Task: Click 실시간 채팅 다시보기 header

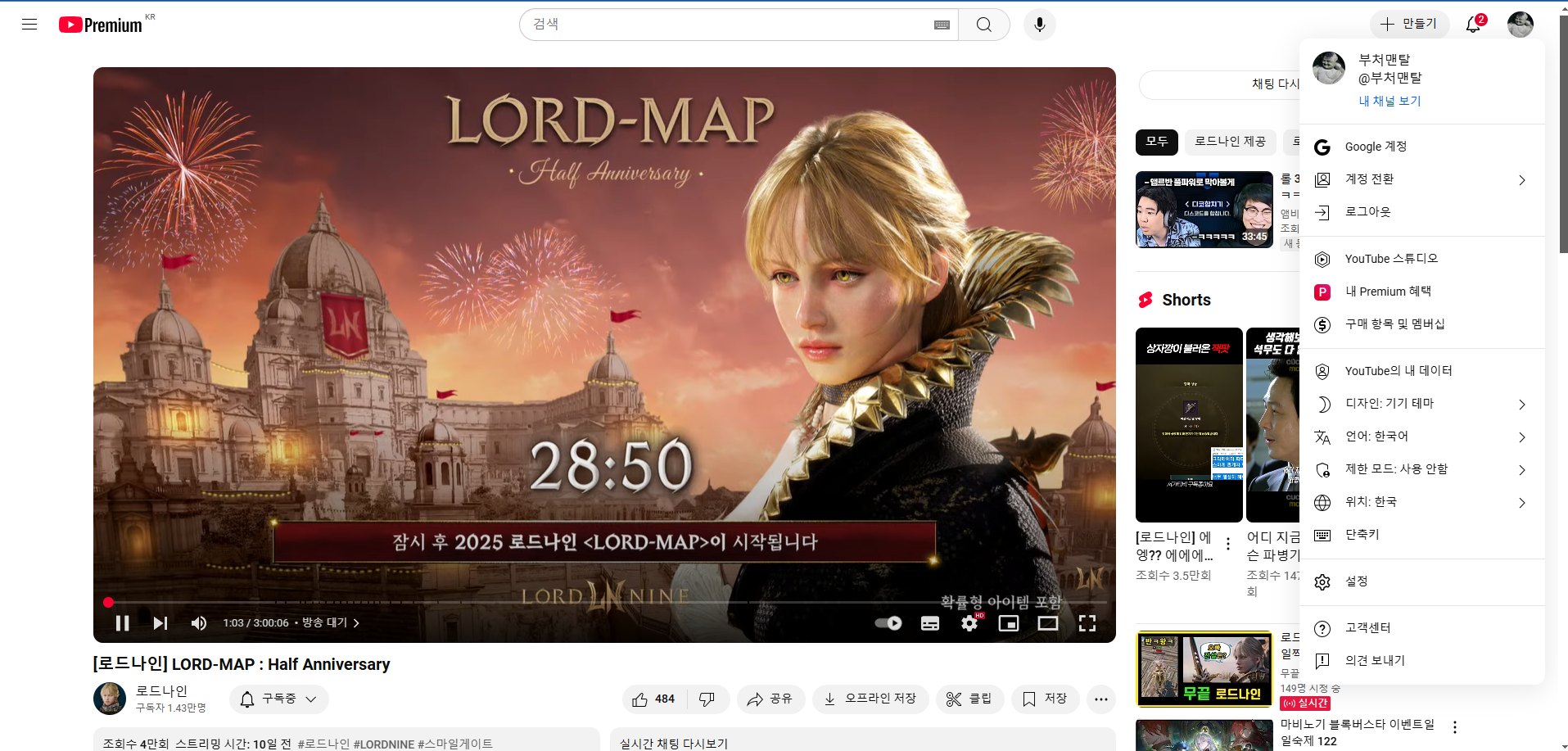Action: [673, 744]
